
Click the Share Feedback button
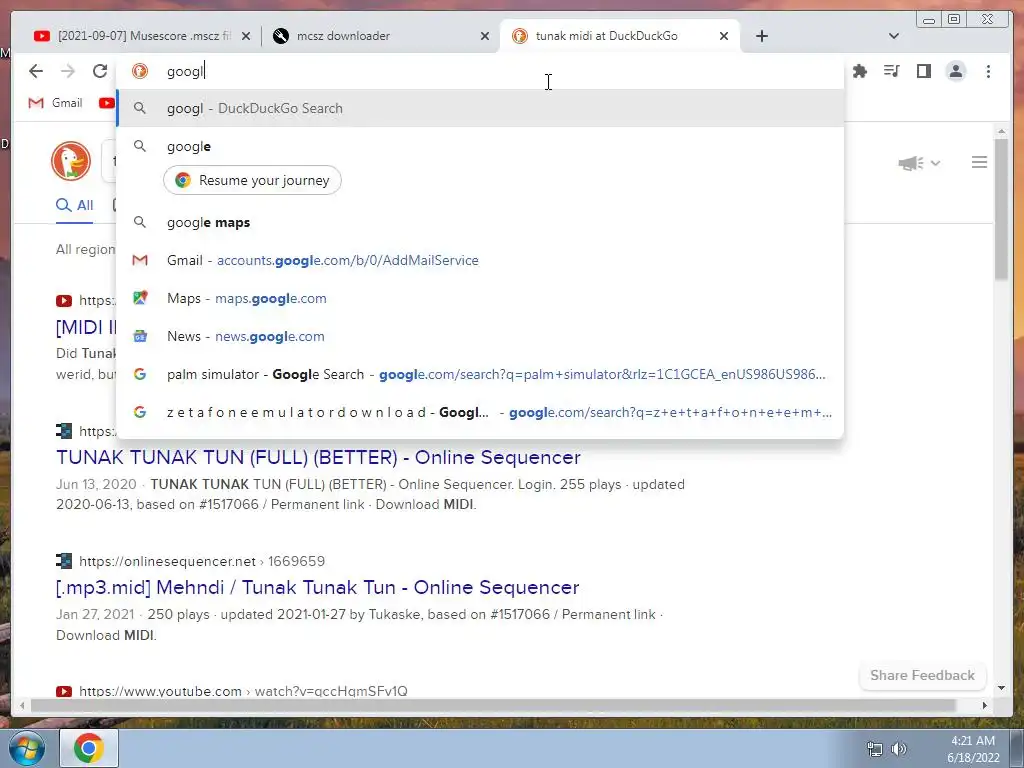pyautogui.click(x=922, y=675)
